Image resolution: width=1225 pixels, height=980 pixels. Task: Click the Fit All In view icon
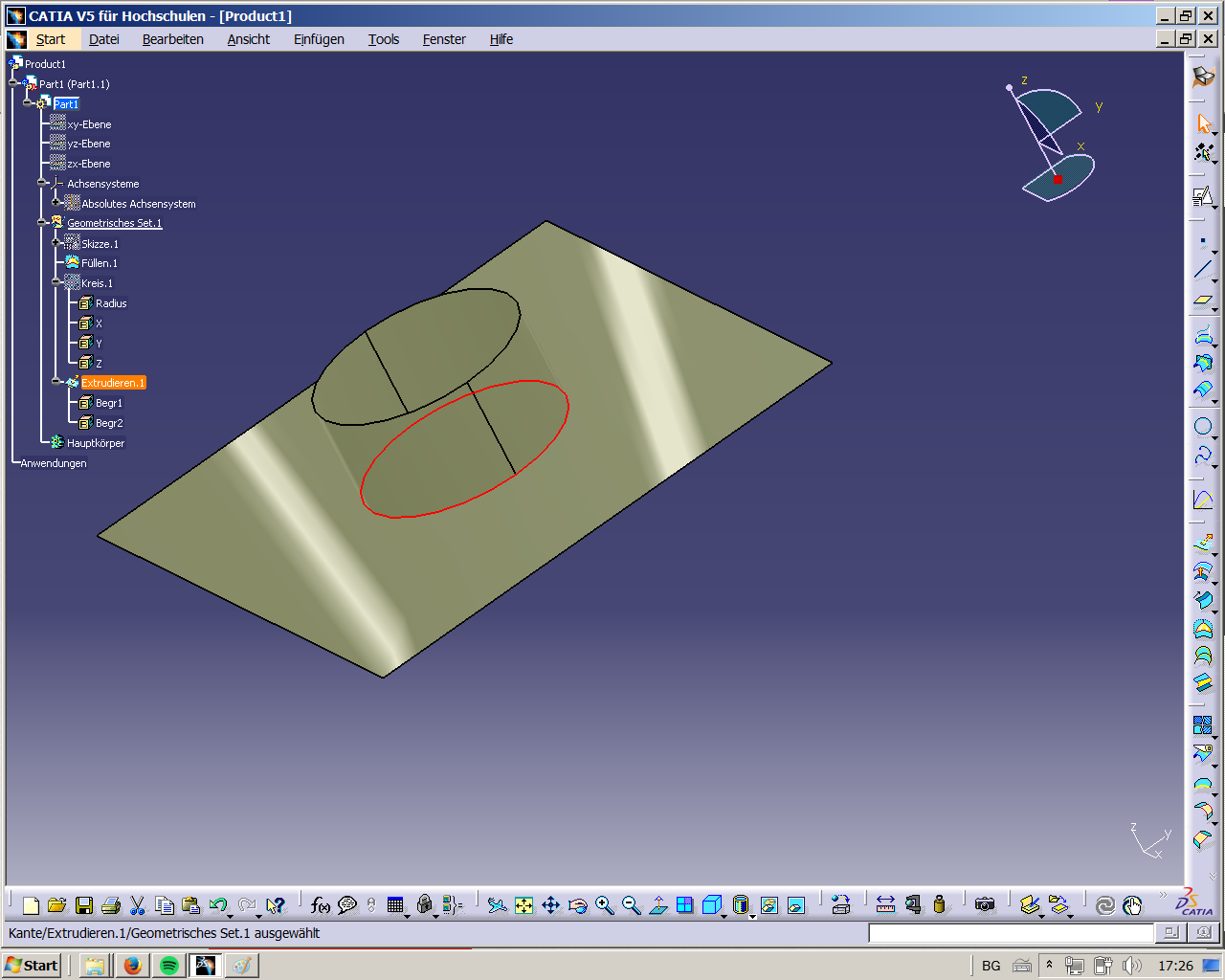point(524,905)
